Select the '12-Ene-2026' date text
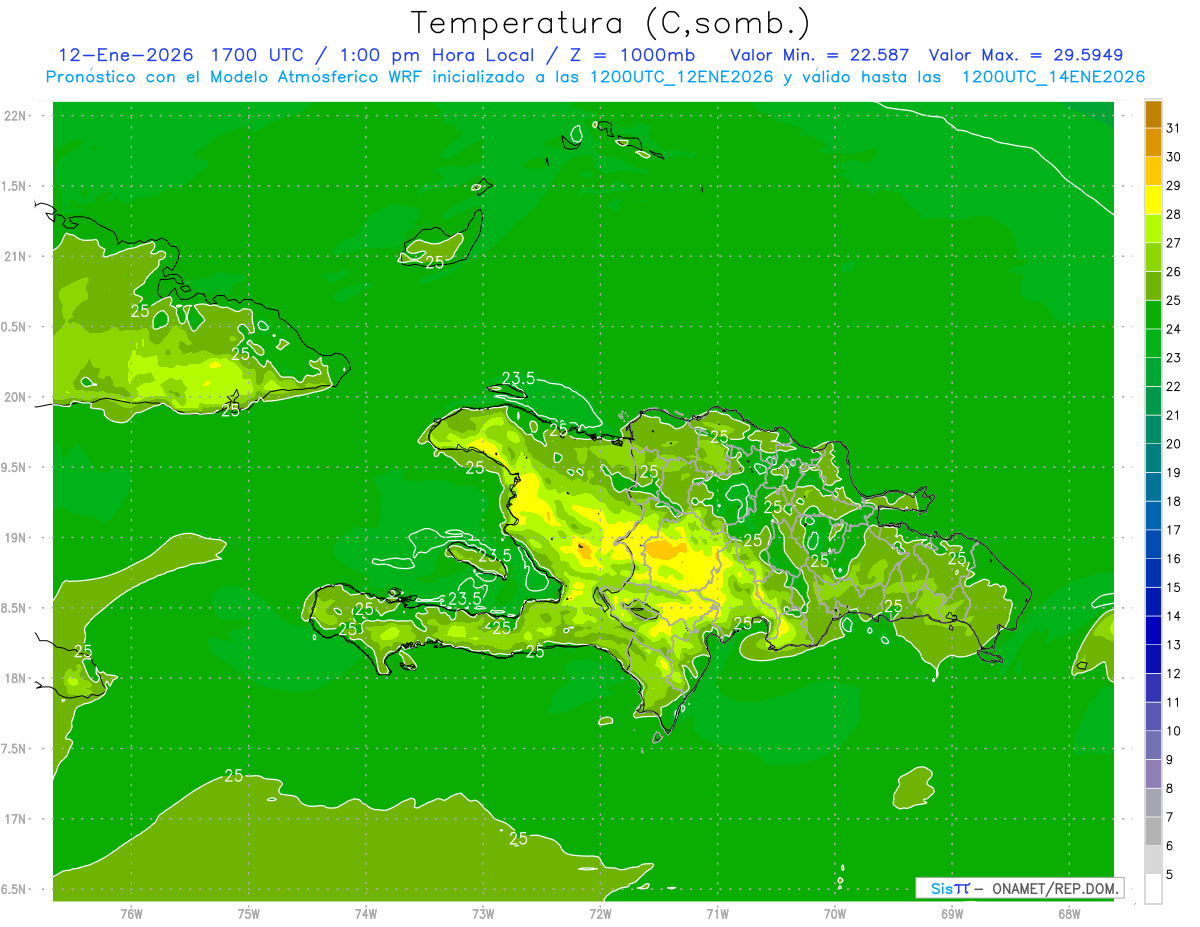 [128, 55]
